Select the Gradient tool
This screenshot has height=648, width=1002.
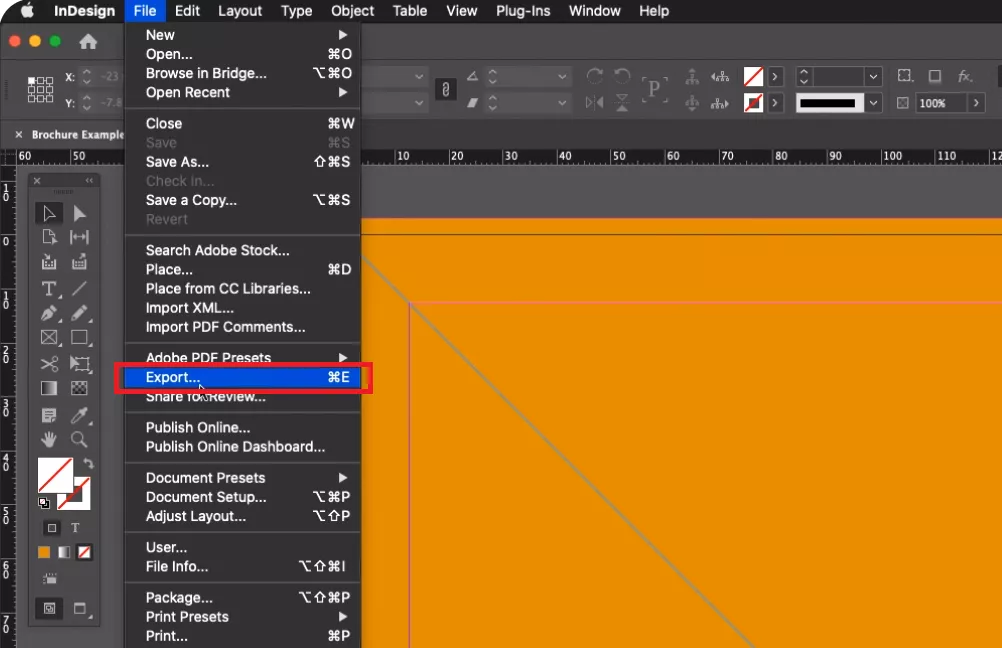49,389
